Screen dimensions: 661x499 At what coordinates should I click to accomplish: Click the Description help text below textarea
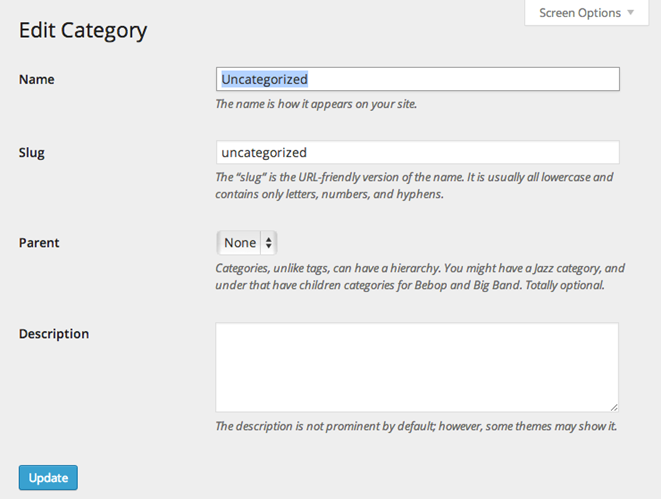(x=416, y=426)
